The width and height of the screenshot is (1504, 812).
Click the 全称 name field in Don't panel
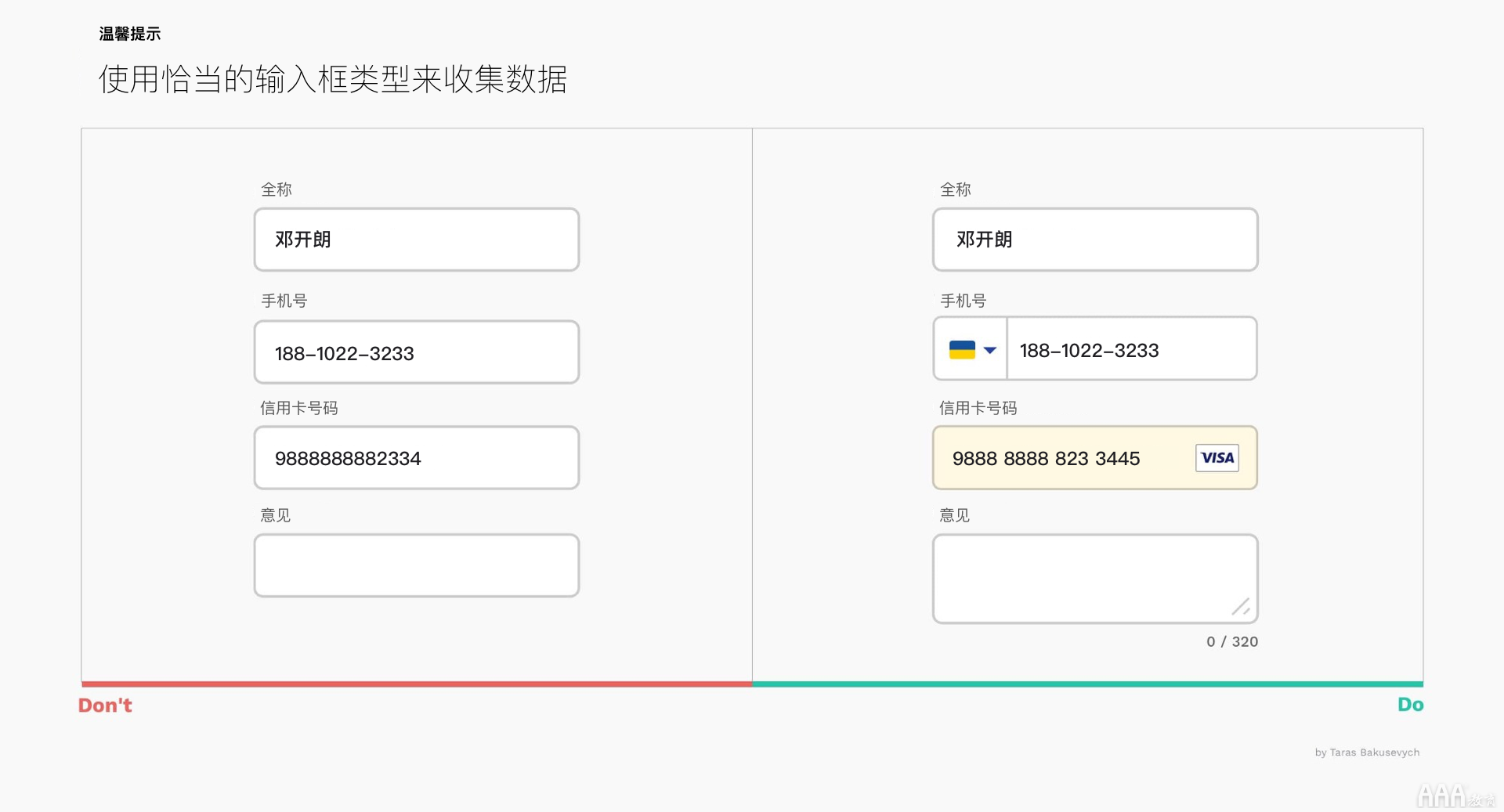(x=417, y=240)
